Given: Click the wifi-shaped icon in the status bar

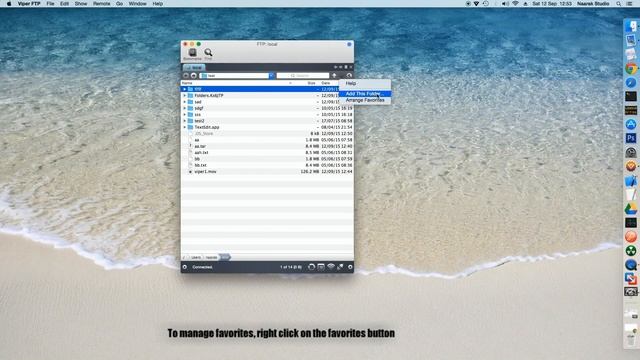Looking at the screenshot, I should 331,267.
